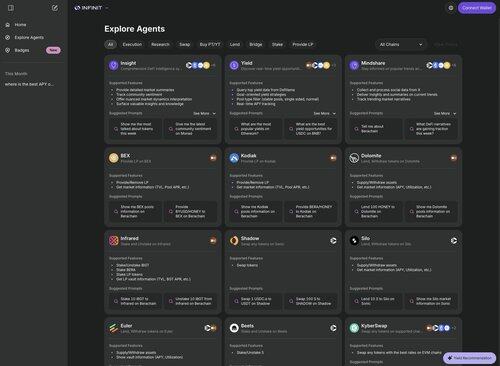Toggle the Research filter chip

tap(160, 44)
